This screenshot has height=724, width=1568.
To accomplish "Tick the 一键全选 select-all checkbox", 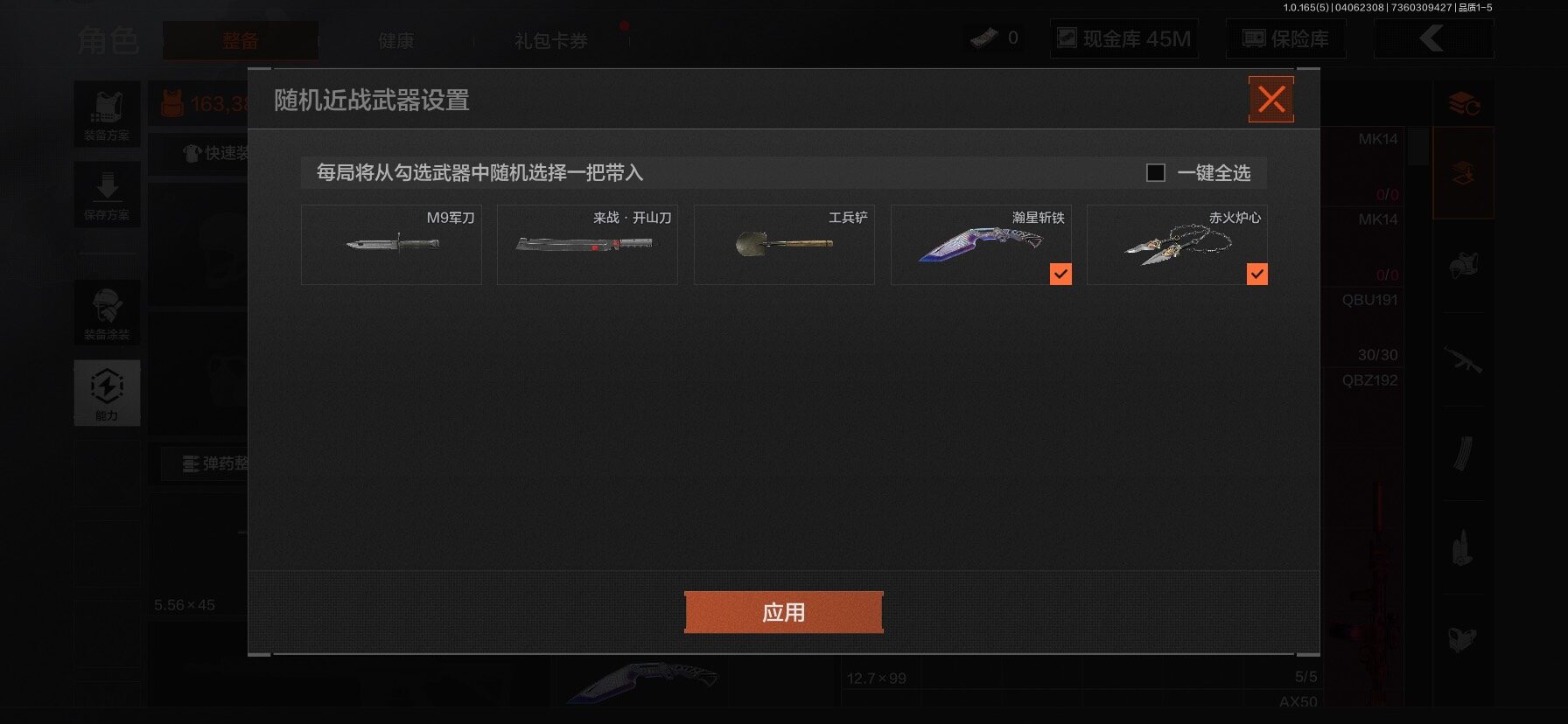I will coord(1156,173).
